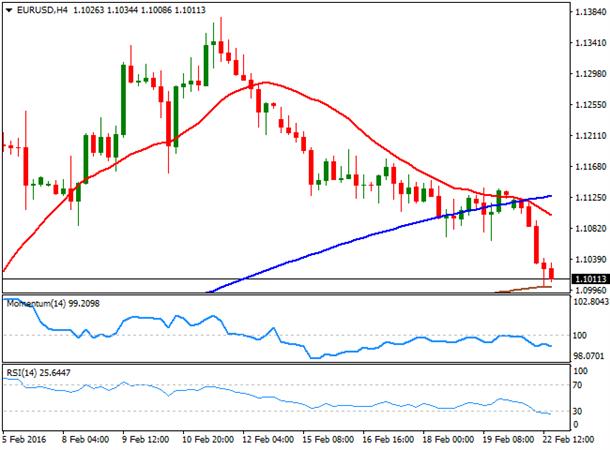Click the RSI 70 level scale label
Viewport: 610px width, 450px height.
(x=577, y=385)
